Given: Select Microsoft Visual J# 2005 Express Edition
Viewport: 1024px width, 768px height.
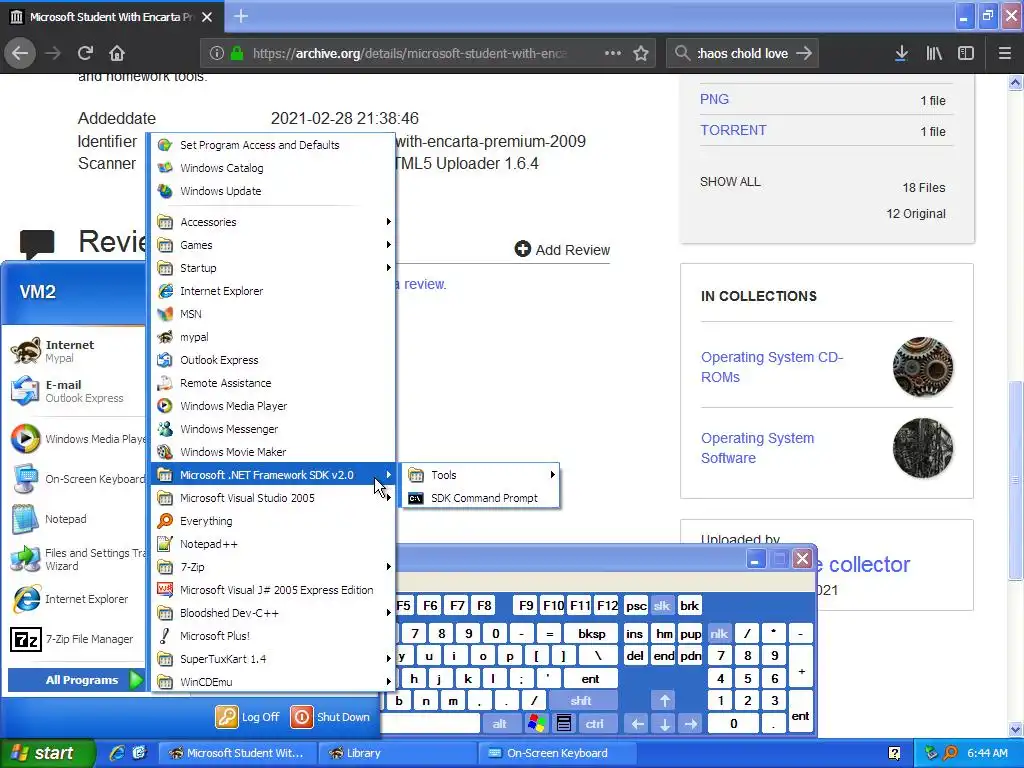Looking at the screenshot, I should [x=274, y=590].
